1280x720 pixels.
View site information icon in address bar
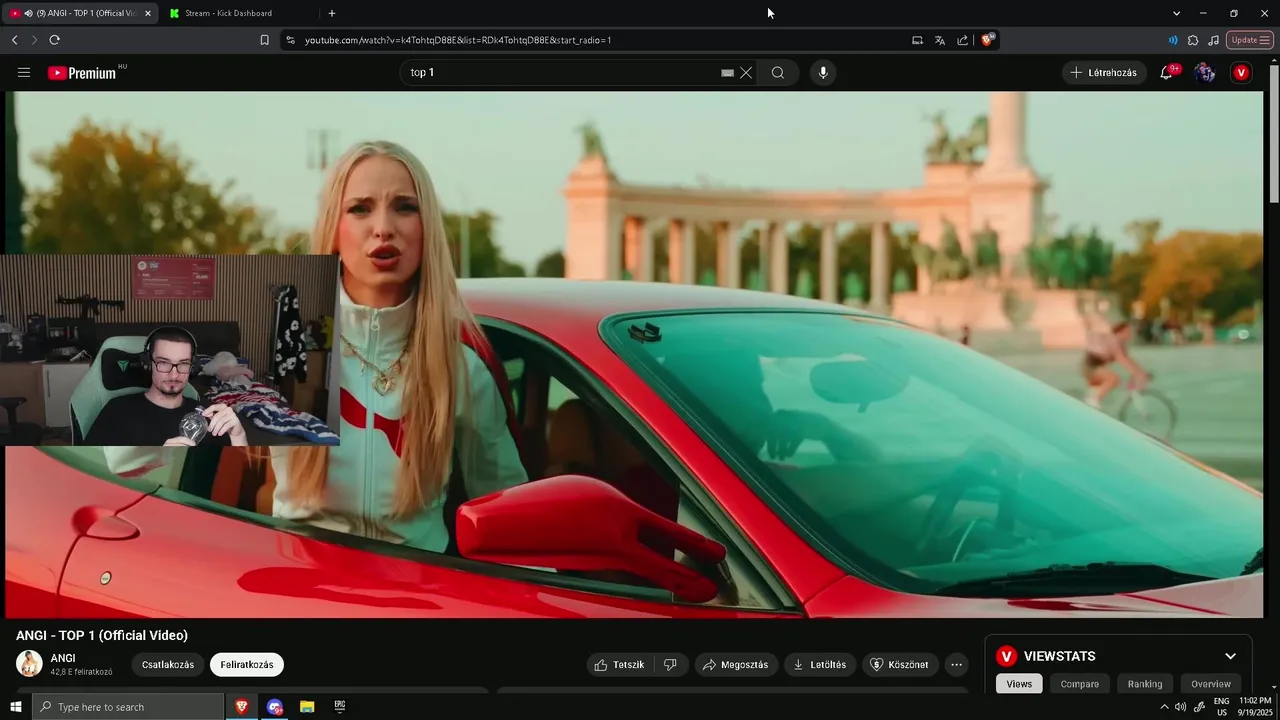click(290, 40)
